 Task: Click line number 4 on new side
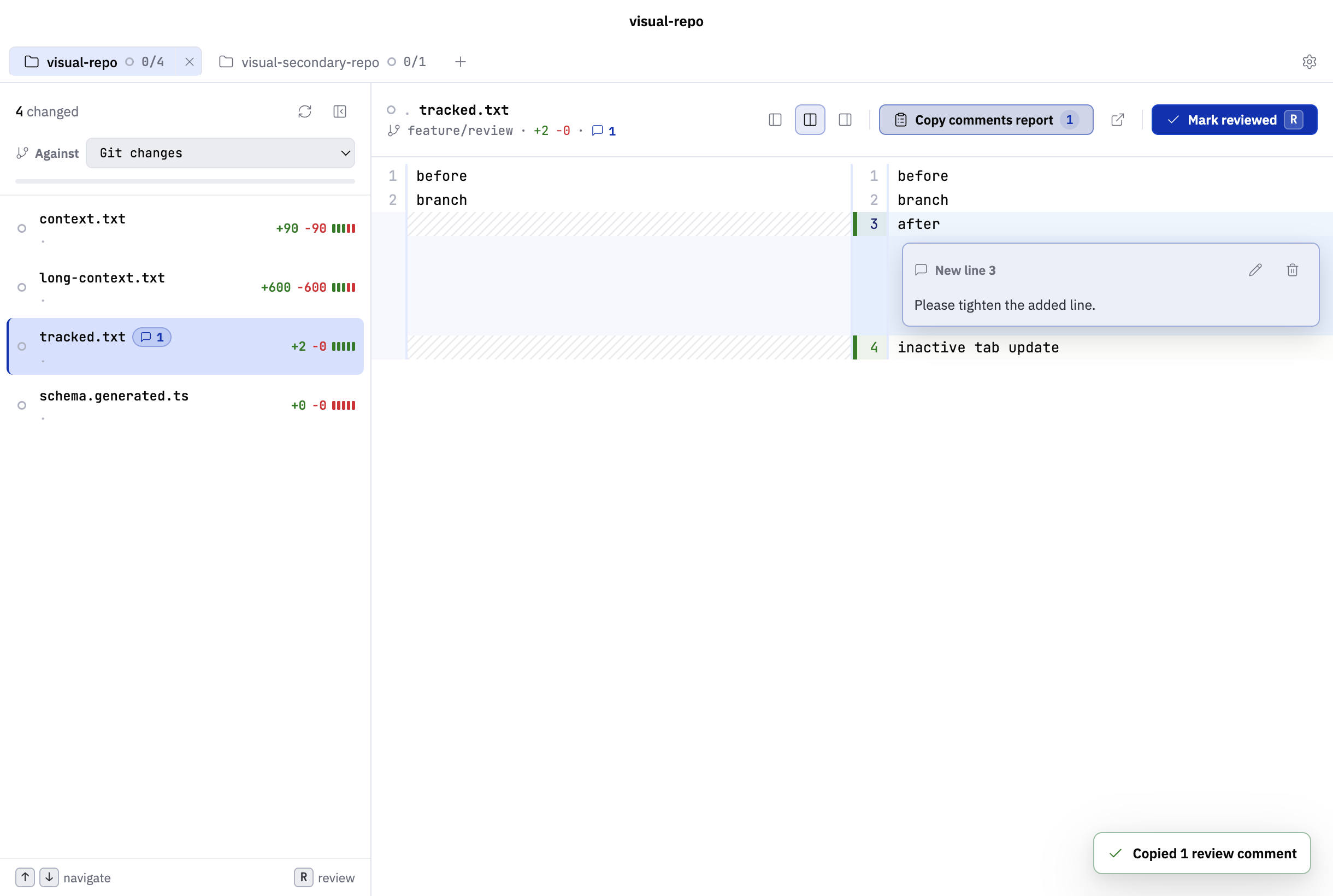[874, 347]
